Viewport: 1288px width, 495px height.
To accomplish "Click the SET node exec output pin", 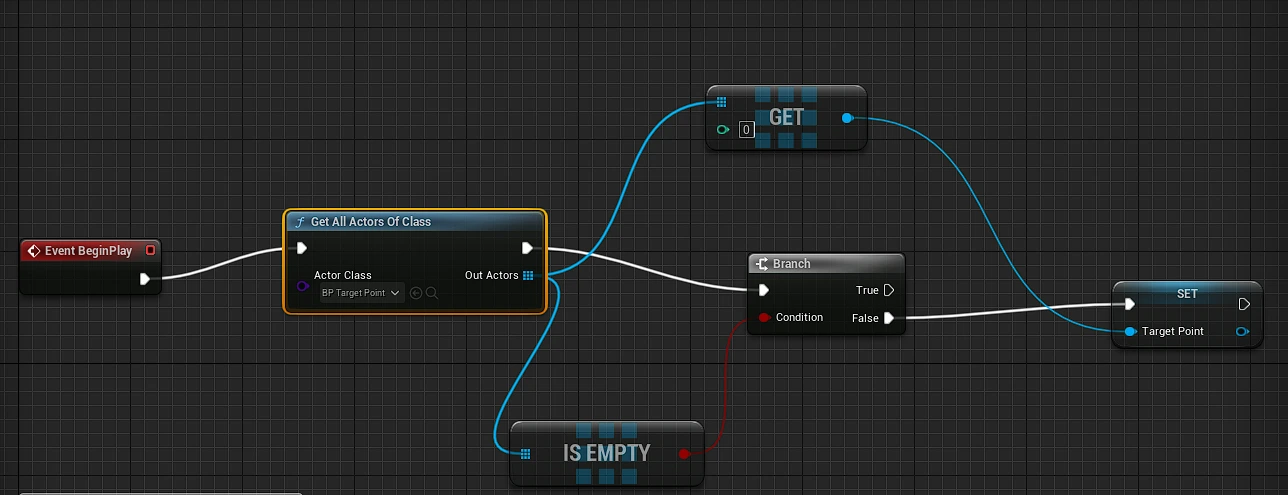I will (1244, 304).
